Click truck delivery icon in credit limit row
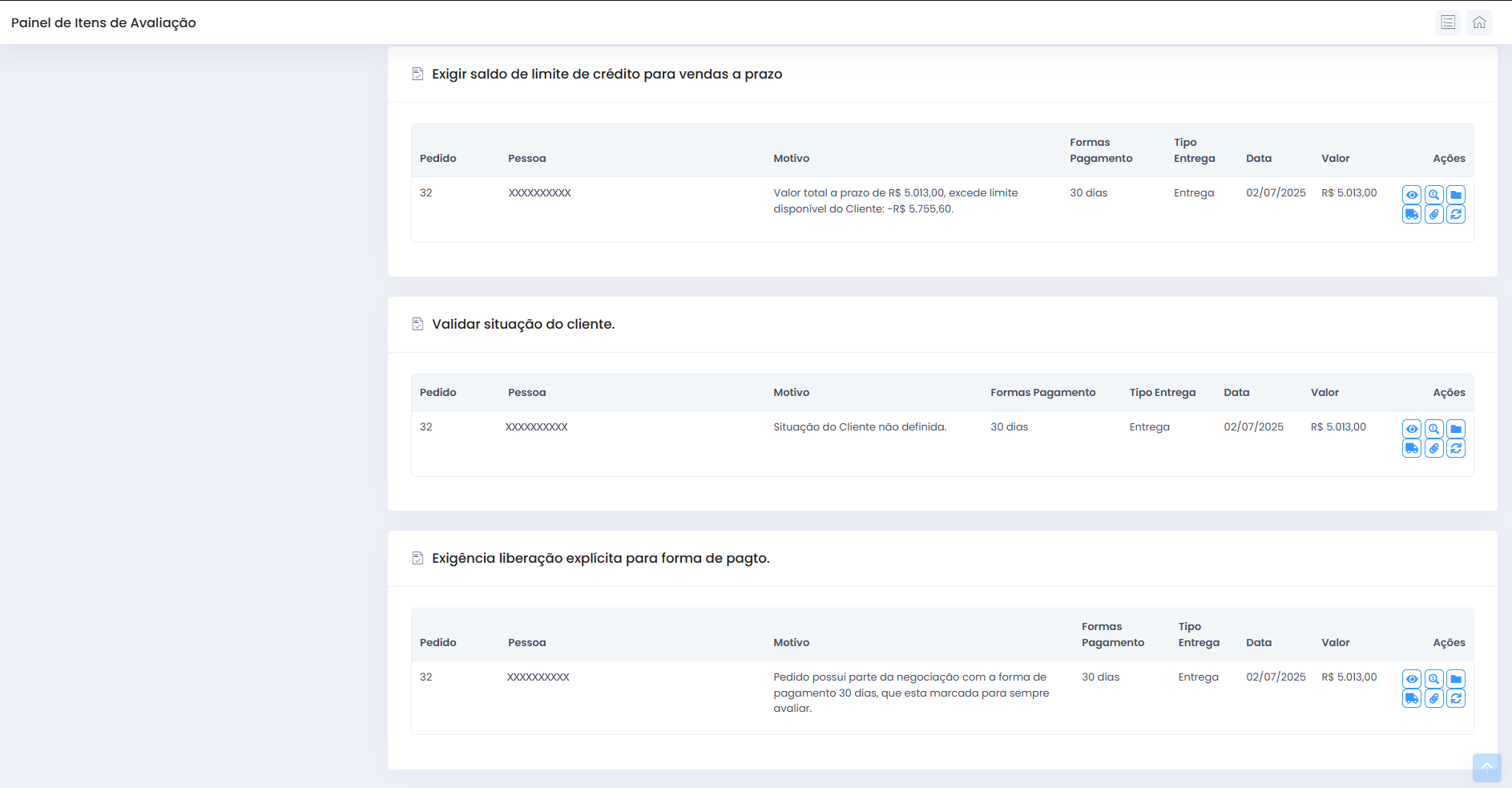The height and width of the screenshot is (788, 1512). point(1412,214)
